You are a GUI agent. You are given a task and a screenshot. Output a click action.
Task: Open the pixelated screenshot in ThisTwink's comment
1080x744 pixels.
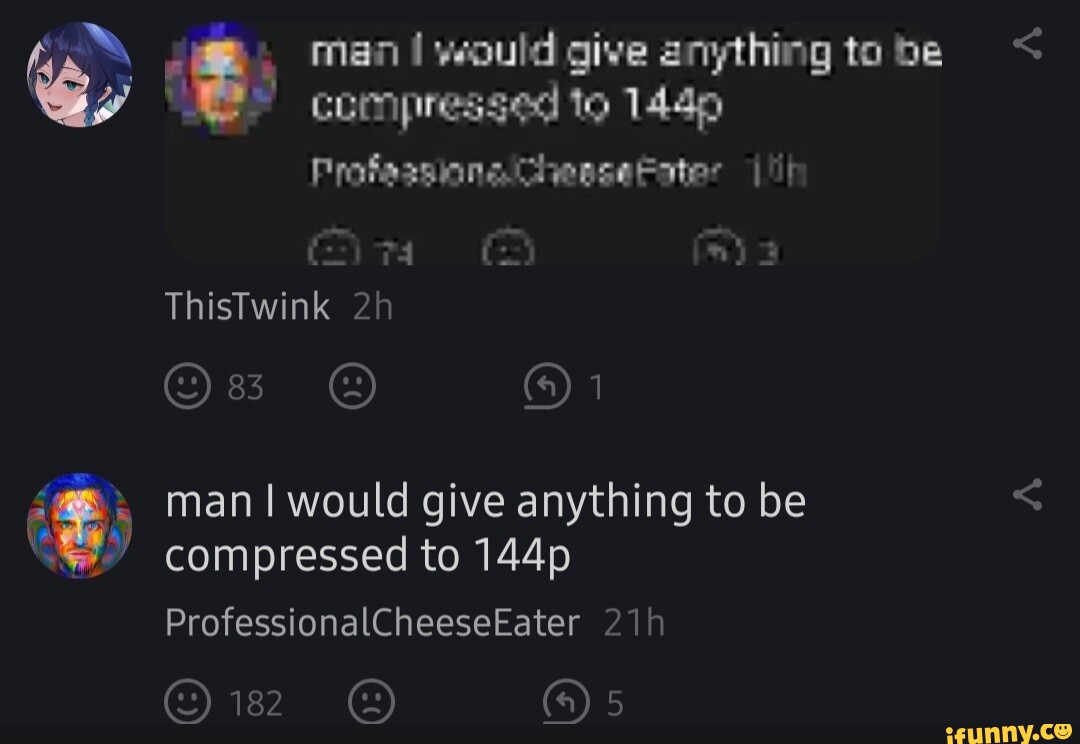[552, 143]
